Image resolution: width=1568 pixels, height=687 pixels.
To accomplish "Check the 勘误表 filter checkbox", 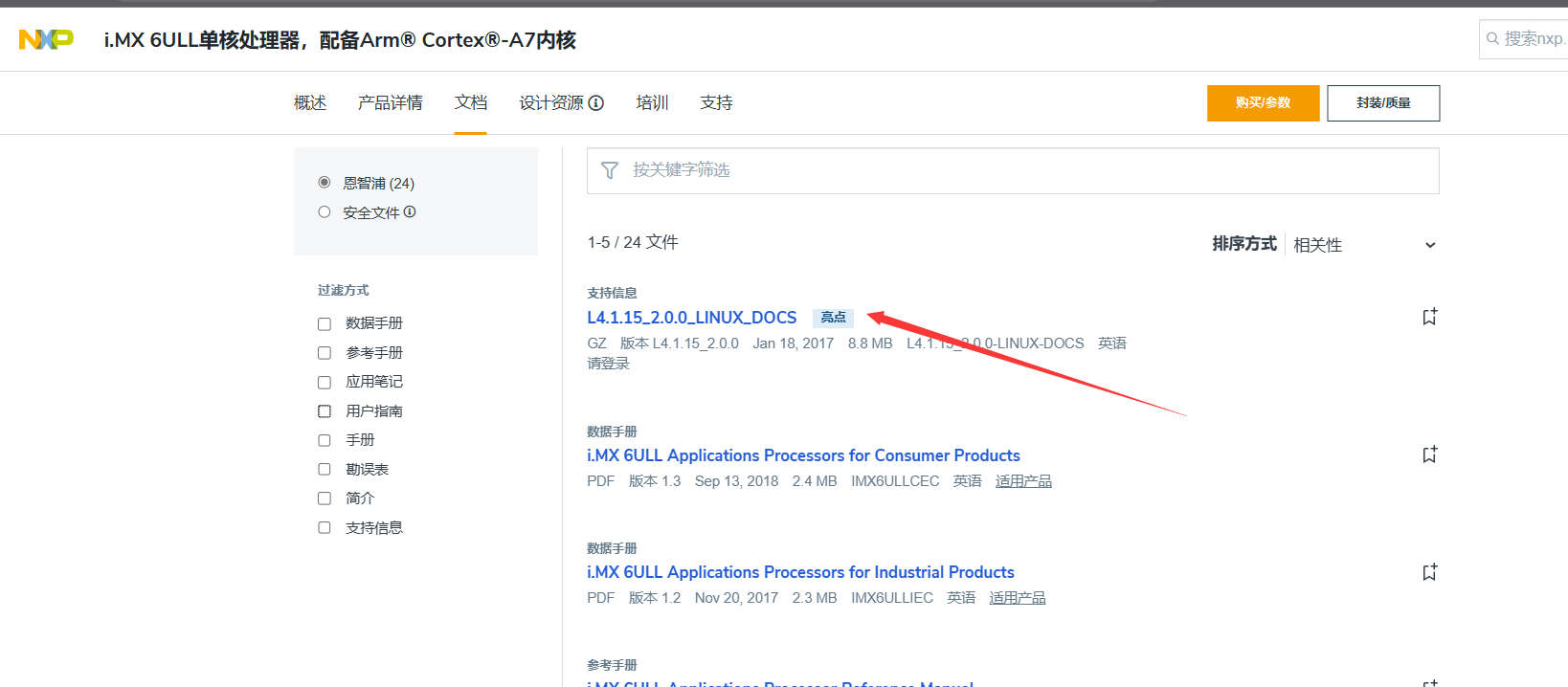I will click(325, 470).
